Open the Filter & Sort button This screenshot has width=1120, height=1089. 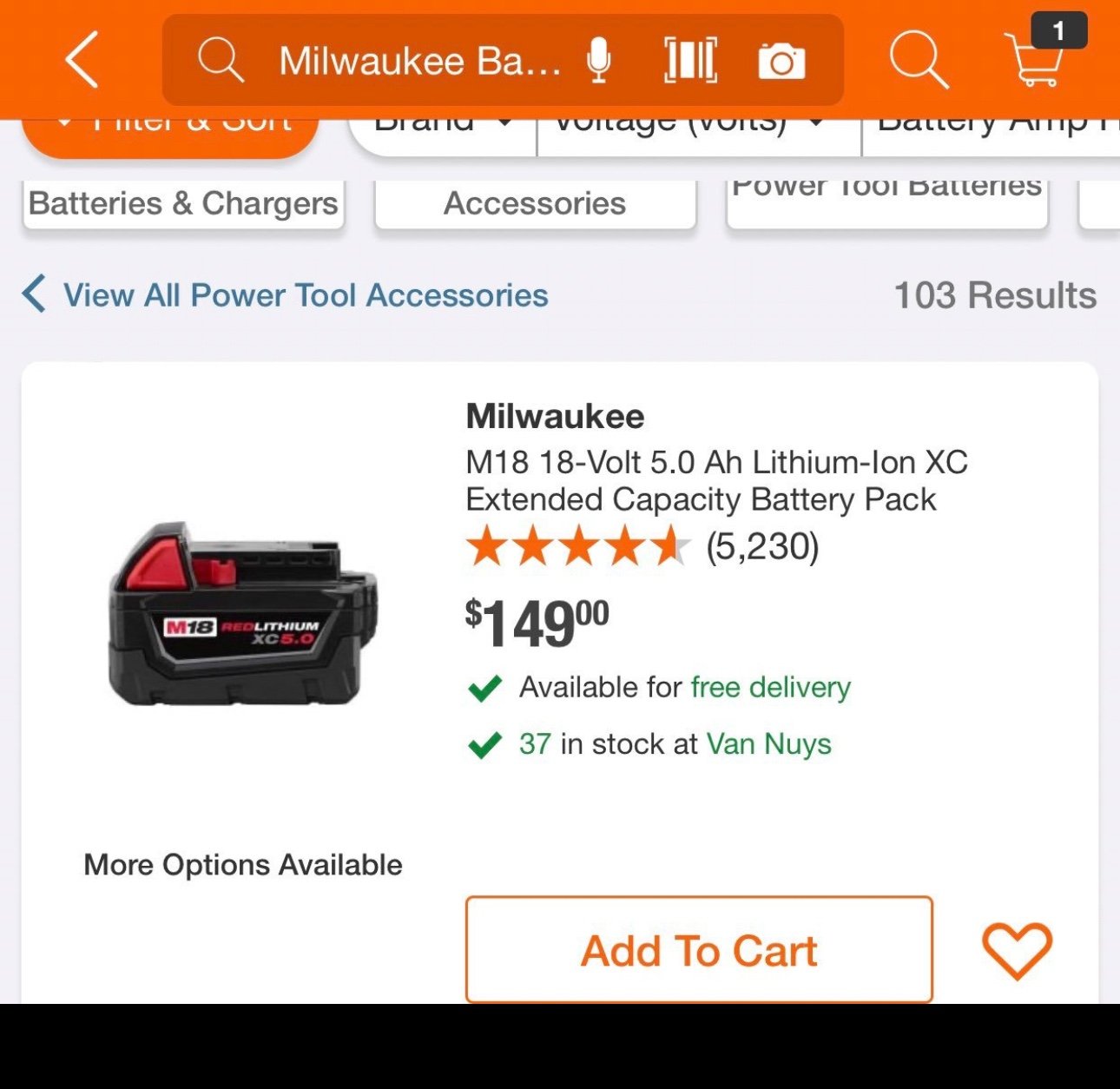point(170,132)
